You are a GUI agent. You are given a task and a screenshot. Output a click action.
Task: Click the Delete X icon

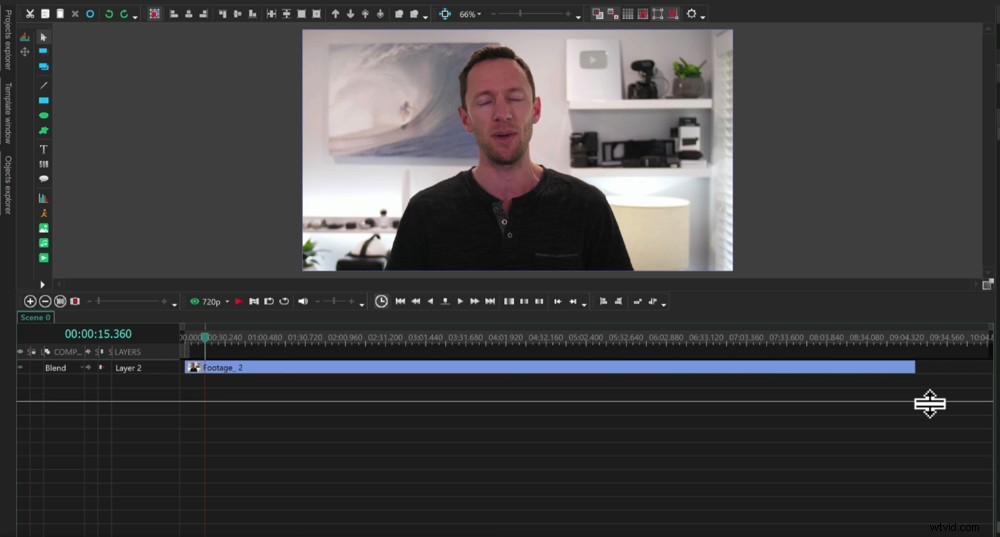tap(75, 13)
